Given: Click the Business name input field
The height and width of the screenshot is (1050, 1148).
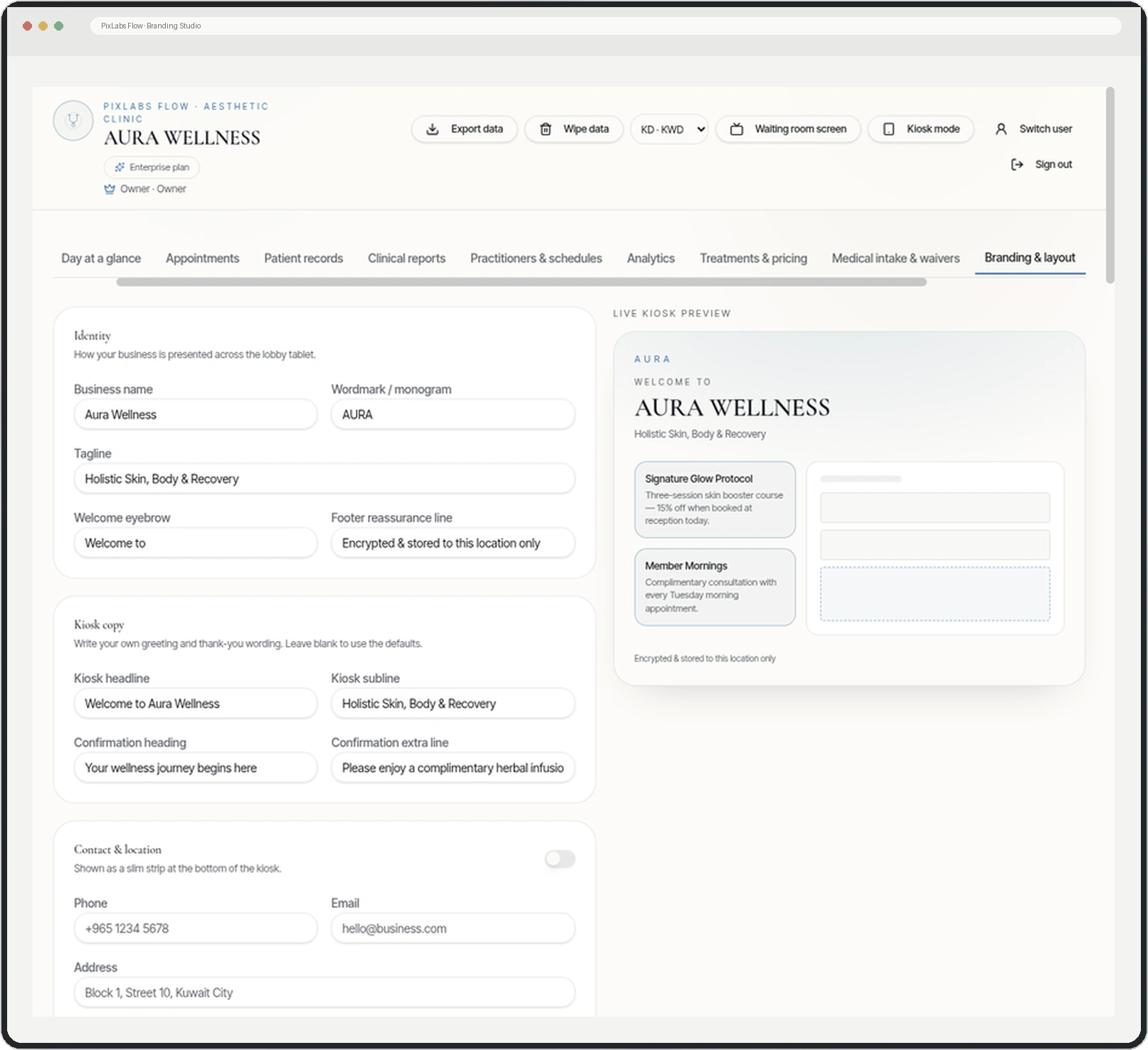Looking at the screenshot, I should pyautogui.click(x=195, y=415).
